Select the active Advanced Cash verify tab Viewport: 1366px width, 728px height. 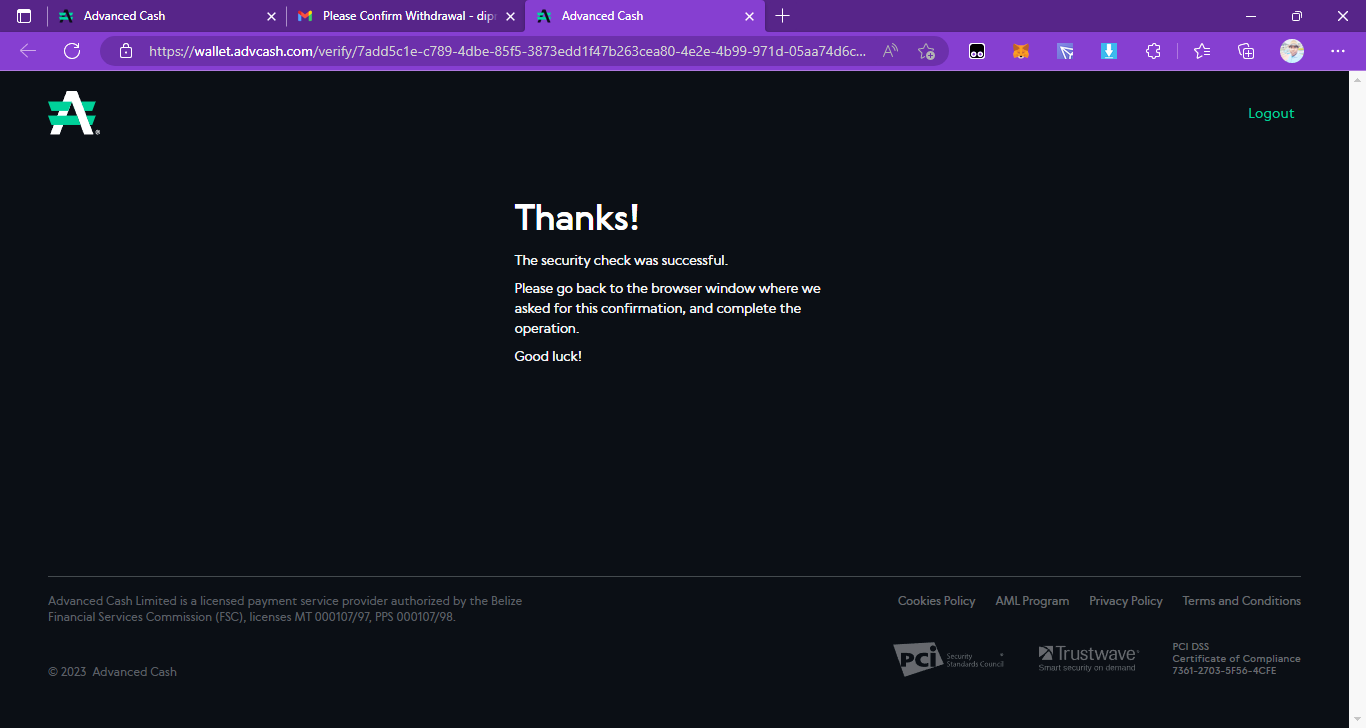(x=645, y=16)
